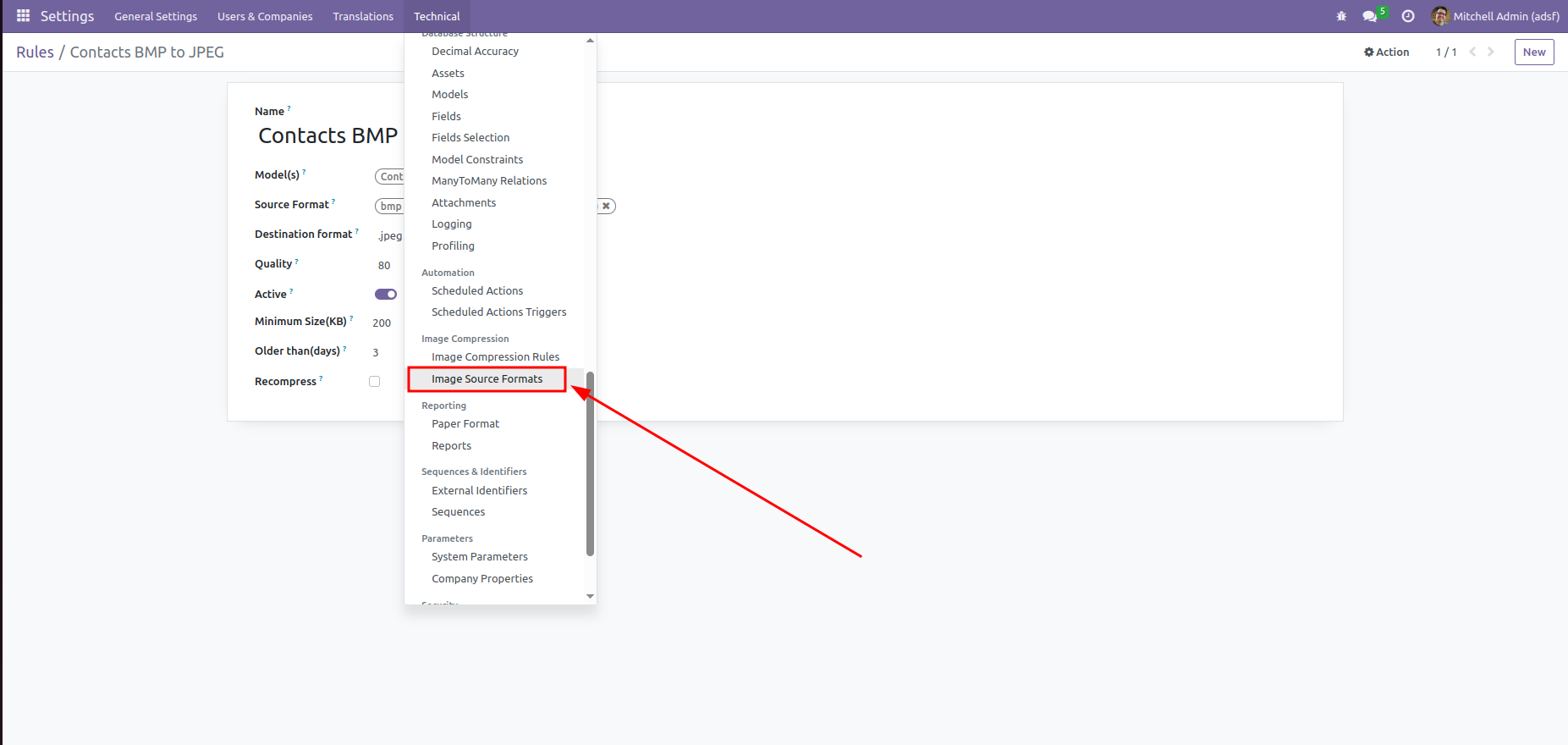The width and height of the screenshot is (1568, 745).
Task: Open Assets menu entry
Action: tap(448, 73)
